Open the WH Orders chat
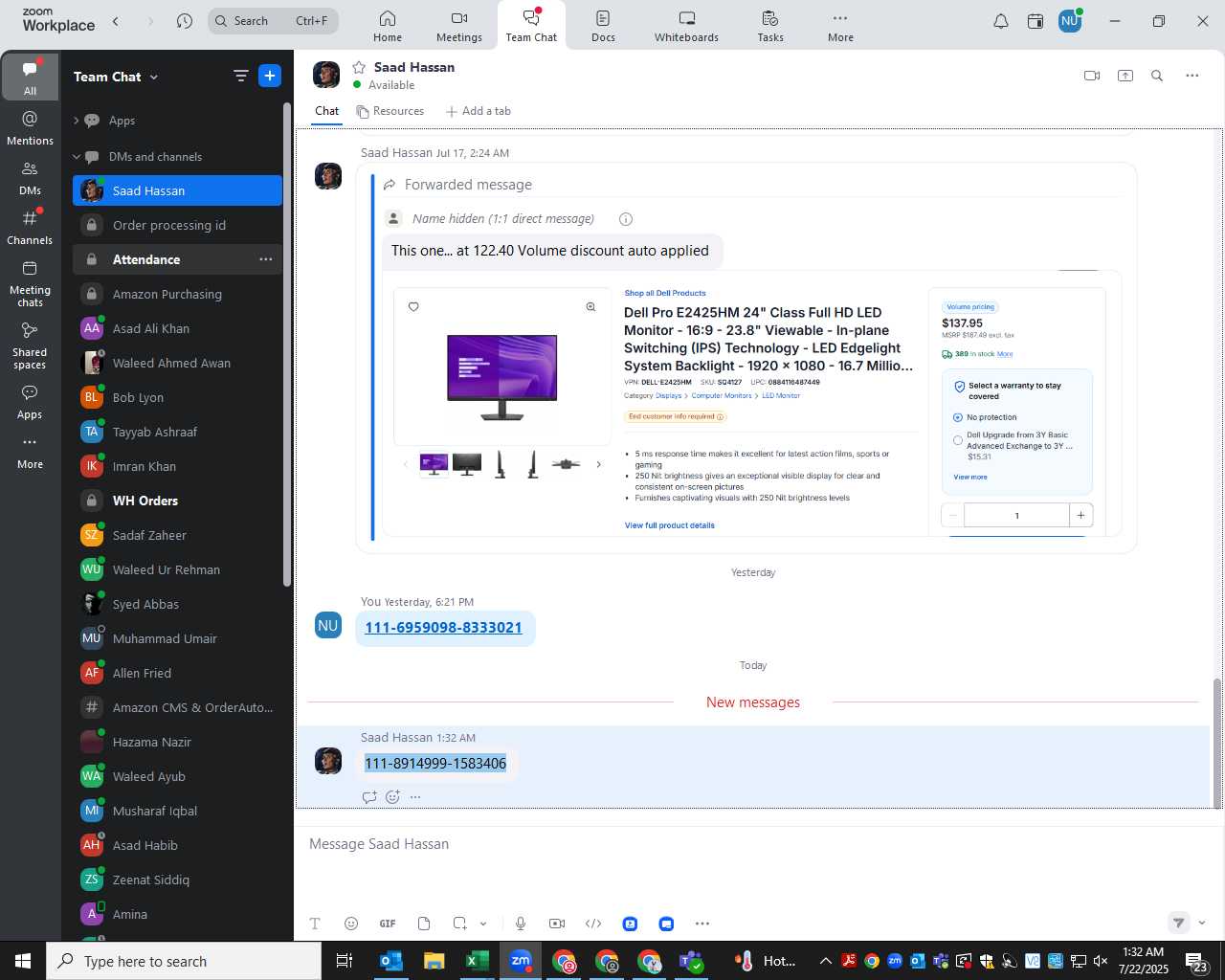 click(177, 501)
